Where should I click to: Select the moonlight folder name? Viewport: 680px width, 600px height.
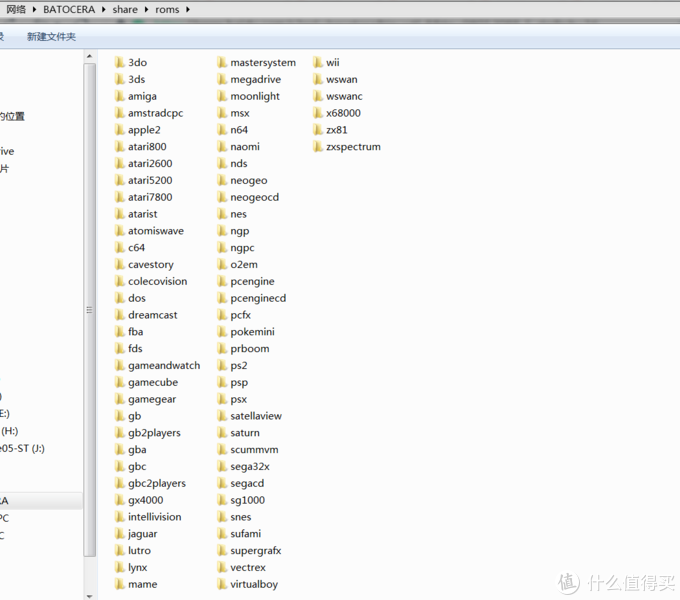[255, 96]
